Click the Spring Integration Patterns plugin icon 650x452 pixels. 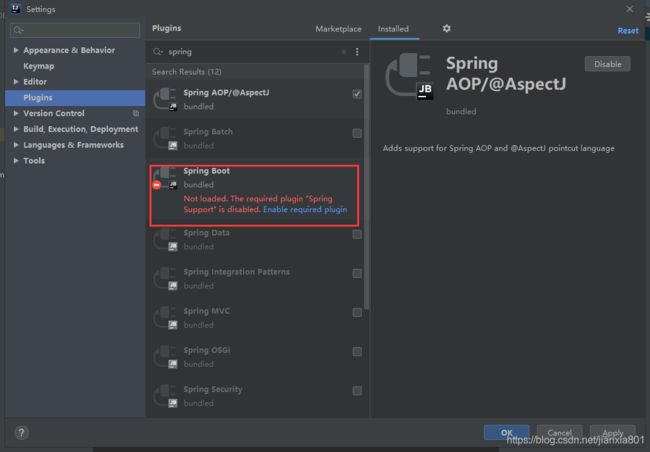pyautogui.click(x=165, y=279)
